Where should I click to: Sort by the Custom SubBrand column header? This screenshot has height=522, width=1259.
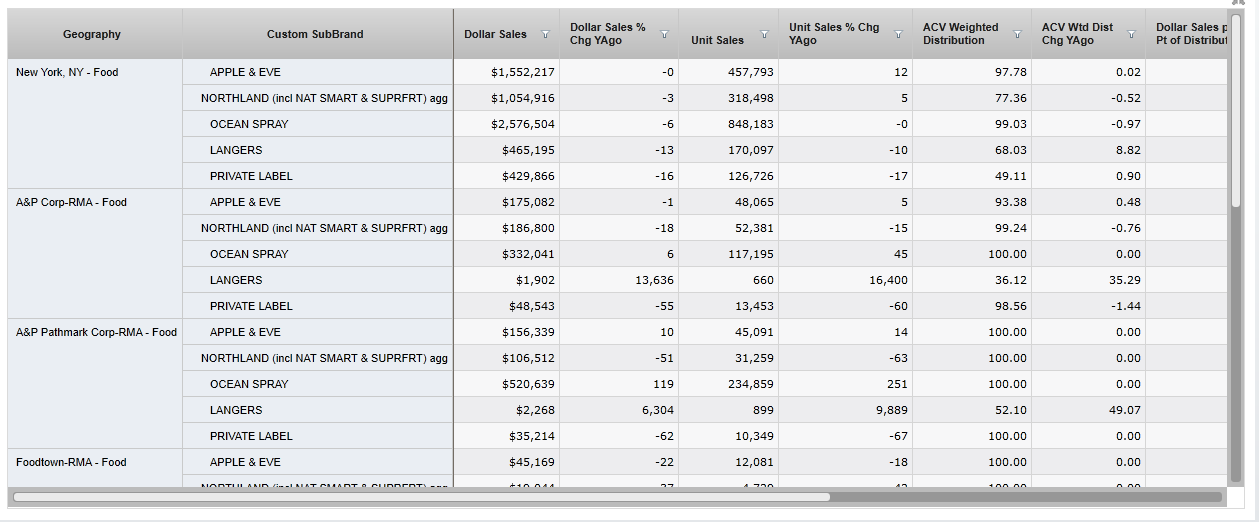click(315, 34)
